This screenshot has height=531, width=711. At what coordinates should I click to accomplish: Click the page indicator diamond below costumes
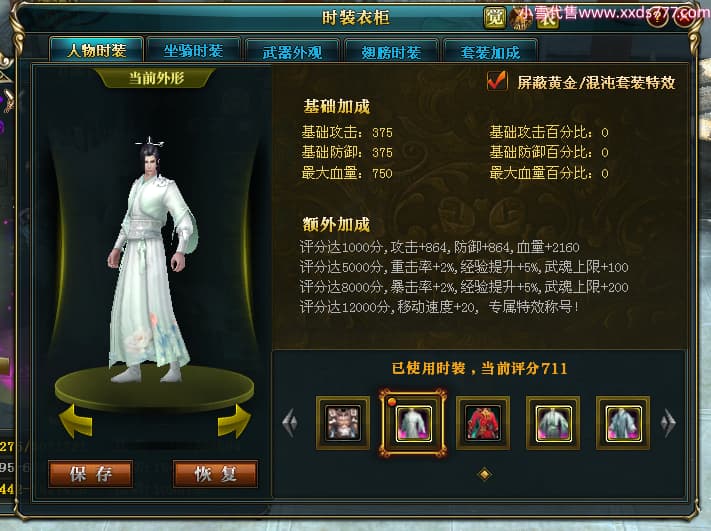484,474
